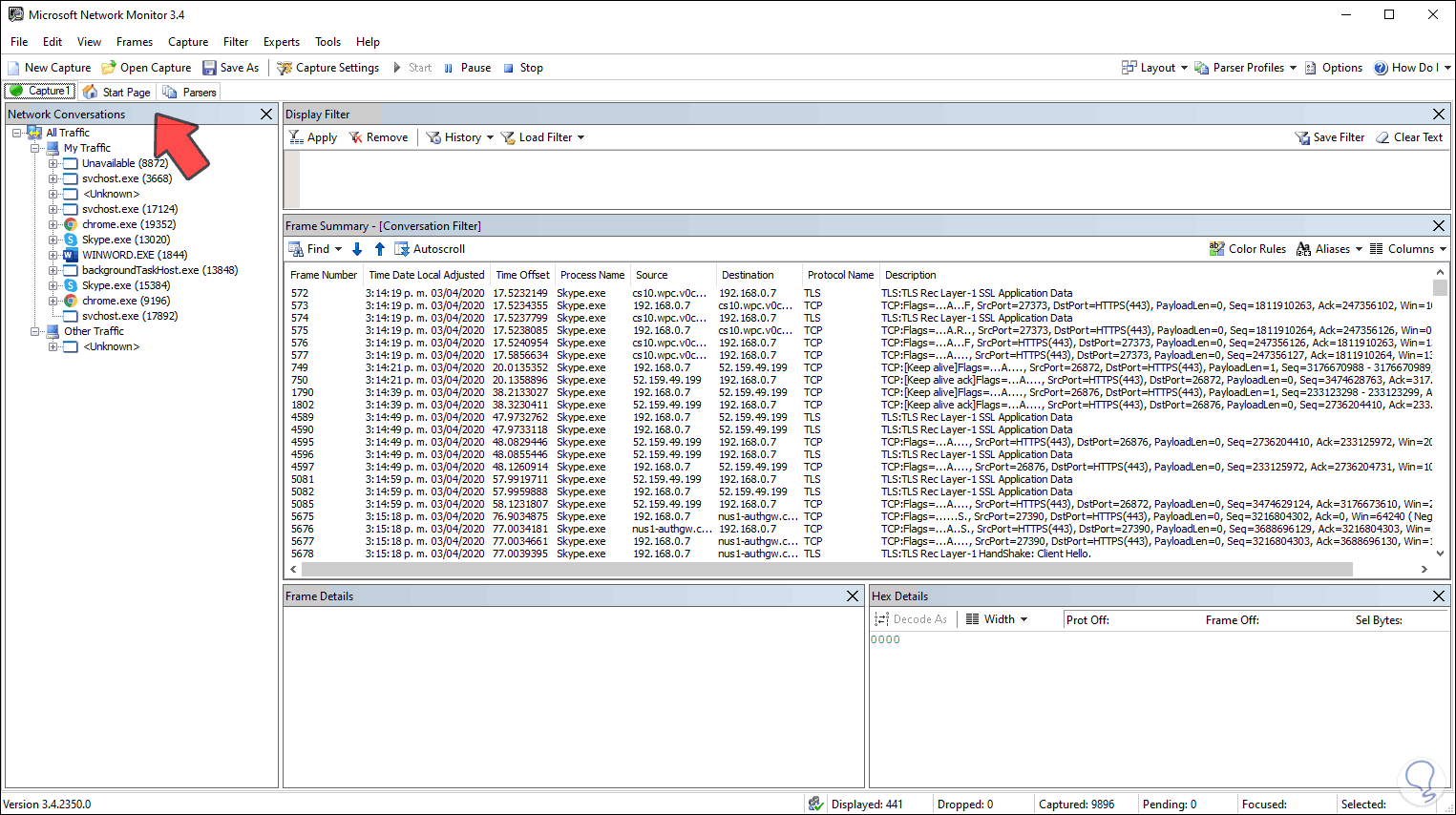Screen dimensions: 1456x815
Task: Close the Network Conversations panel
Action: (266, 114)
